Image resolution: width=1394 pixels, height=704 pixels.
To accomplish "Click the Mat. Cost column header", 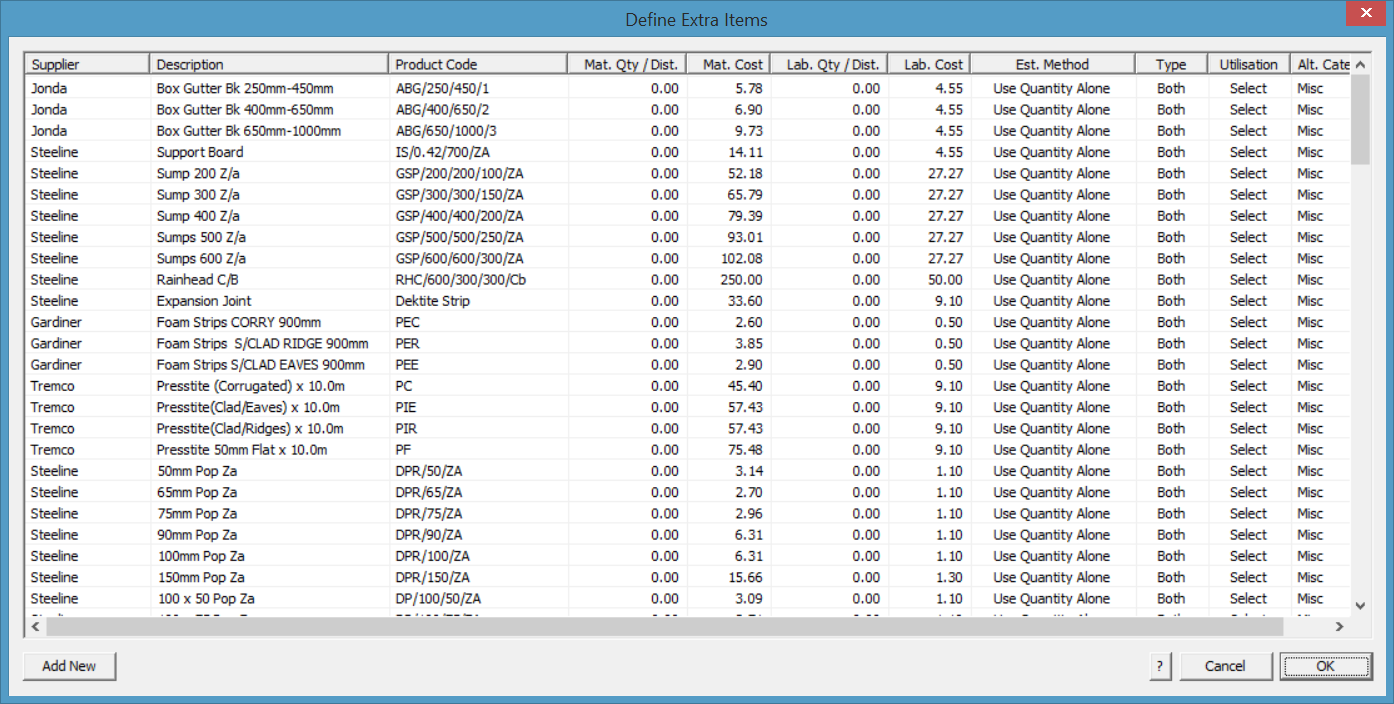I will point(729,64).
